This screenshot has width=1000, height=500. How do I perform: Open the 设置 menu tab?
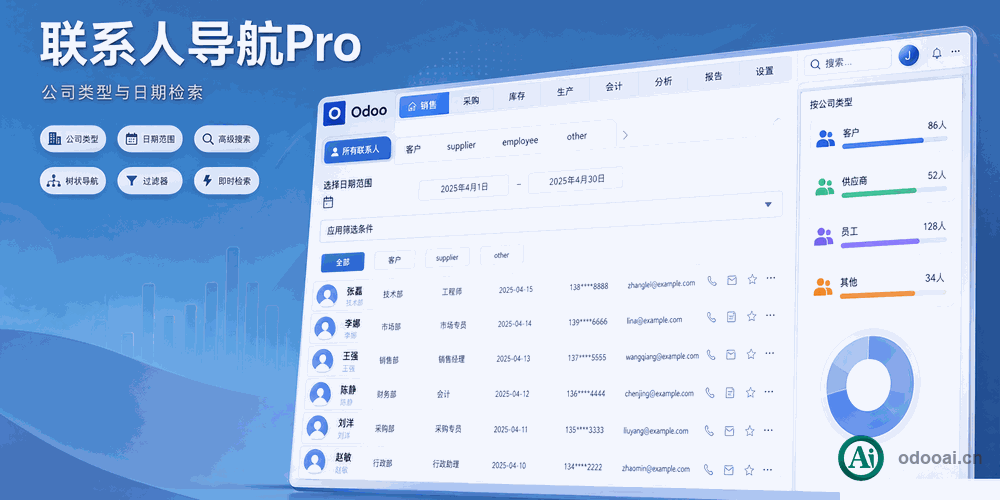point(765,71)
